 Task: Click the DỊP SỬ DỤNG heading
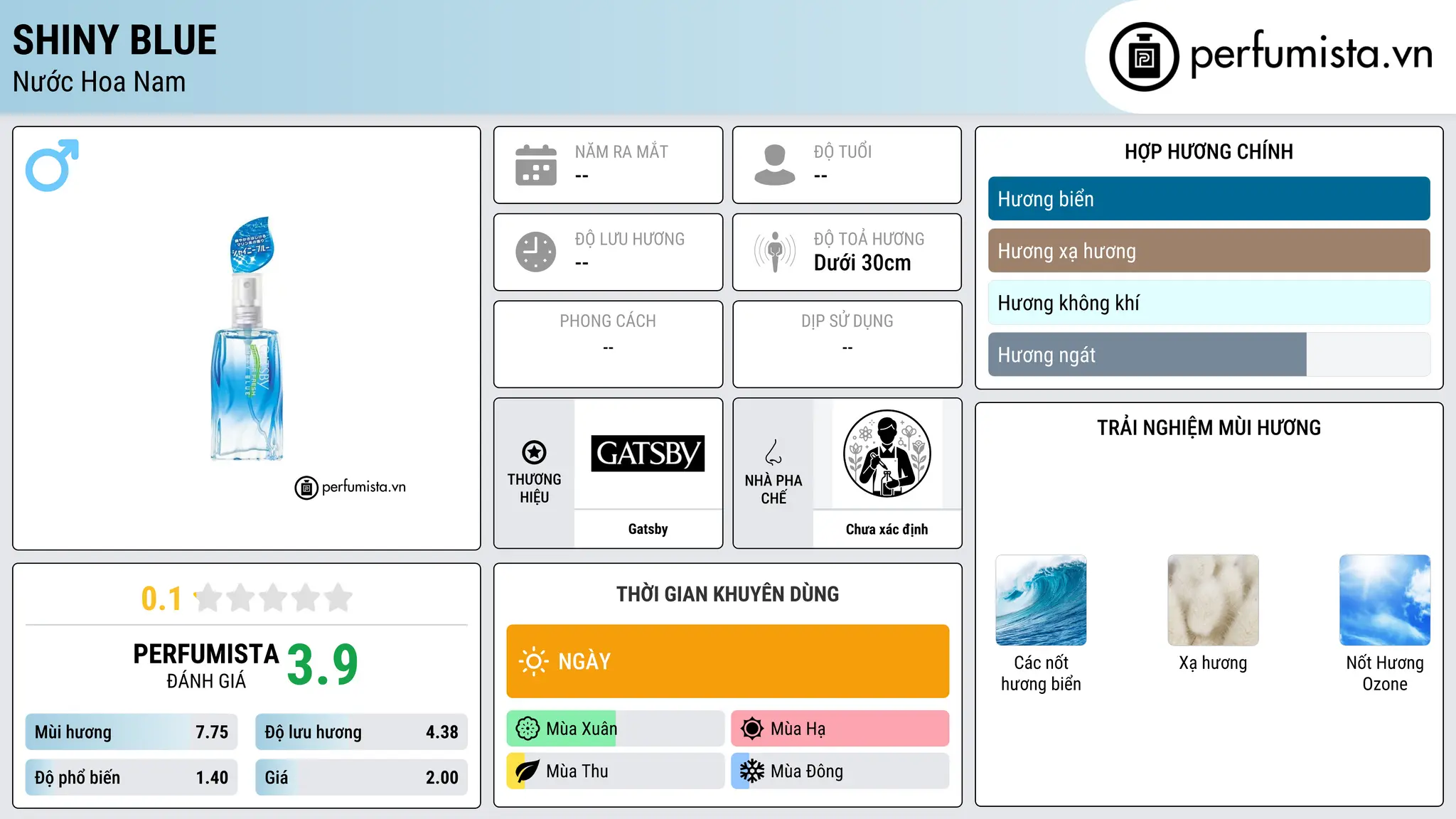[847, 321]
